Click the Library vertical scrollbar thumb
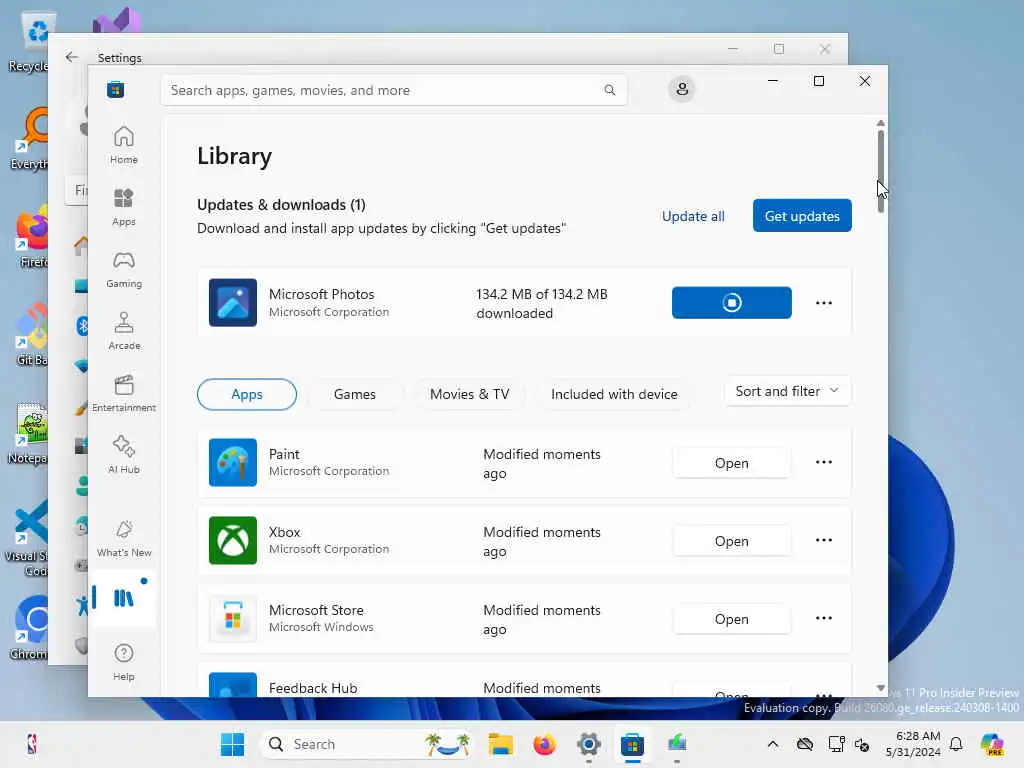The width and height of the screenshot is (1024, 768). (x=880, y=171)
